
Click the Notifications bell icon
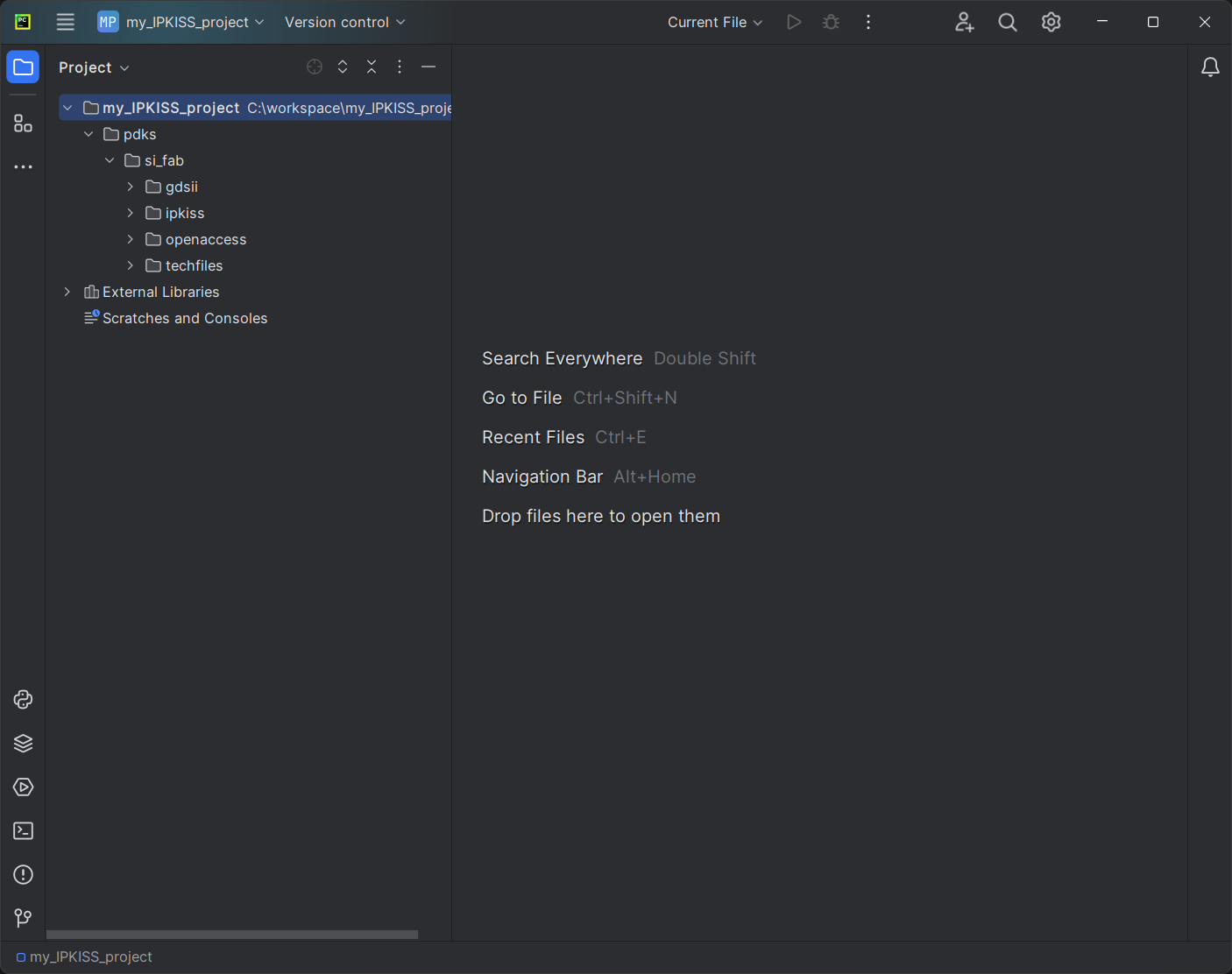[1210, 67]
